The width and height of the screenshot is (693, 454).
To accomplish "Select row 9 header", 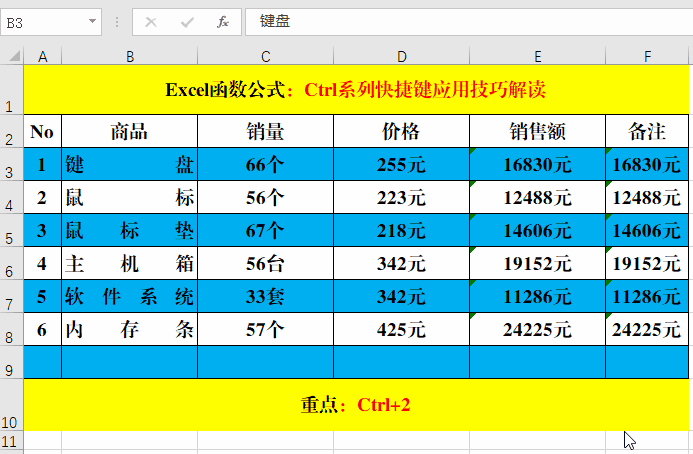I will click(x=11, y=362).
